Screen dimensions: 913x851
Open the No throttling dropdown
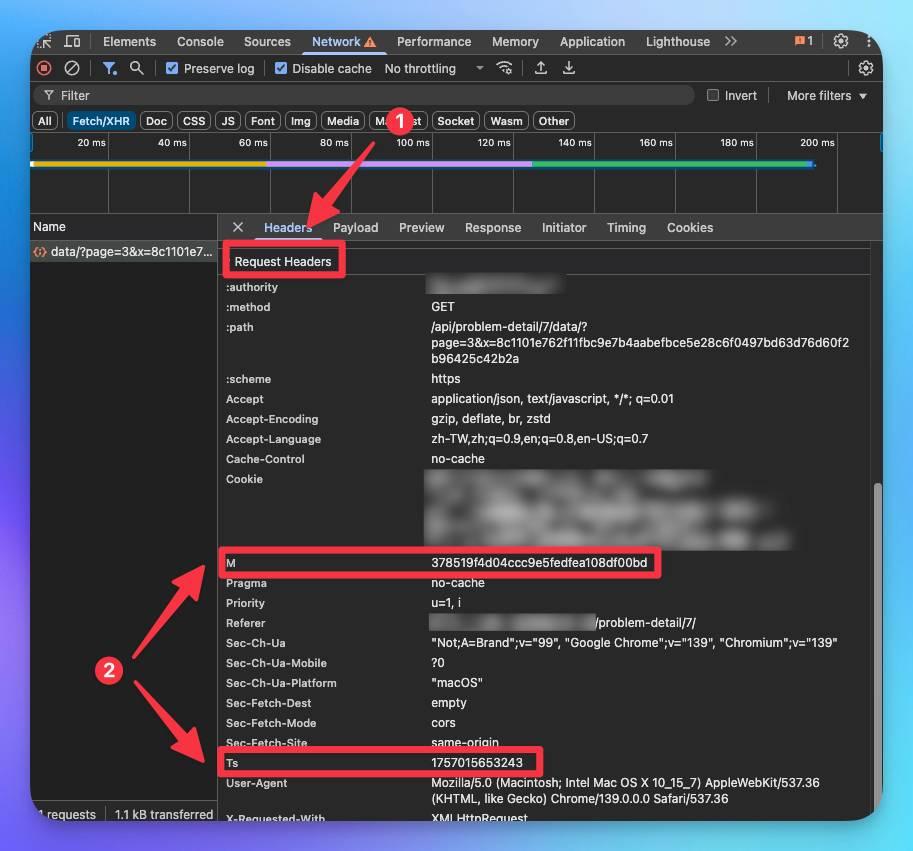coord(434,69)
